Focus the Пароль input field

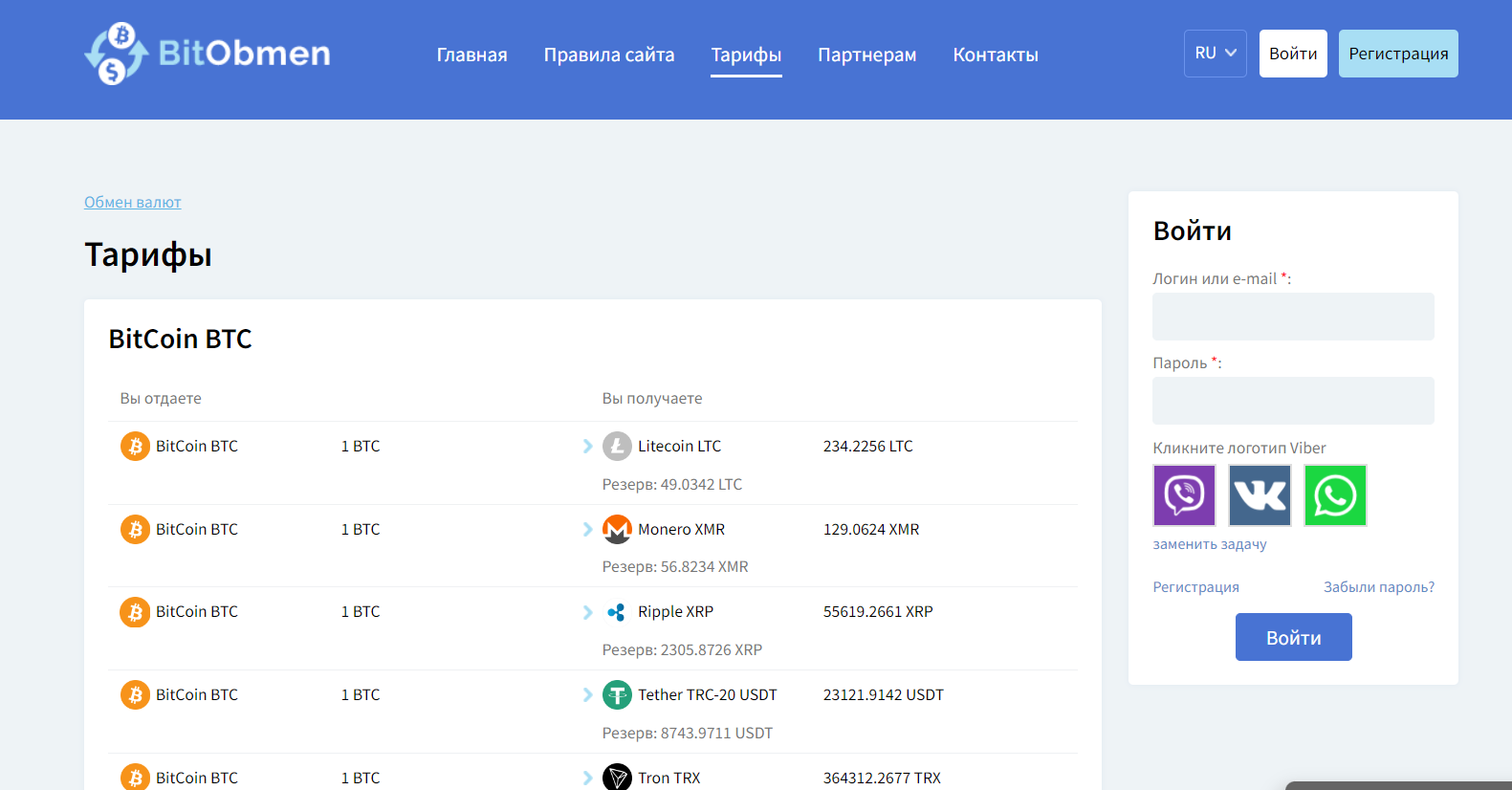coord(1293,401)
